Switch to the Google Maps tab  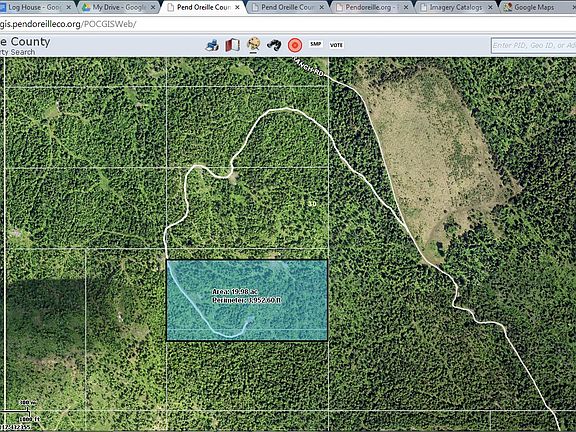(534, 7)
